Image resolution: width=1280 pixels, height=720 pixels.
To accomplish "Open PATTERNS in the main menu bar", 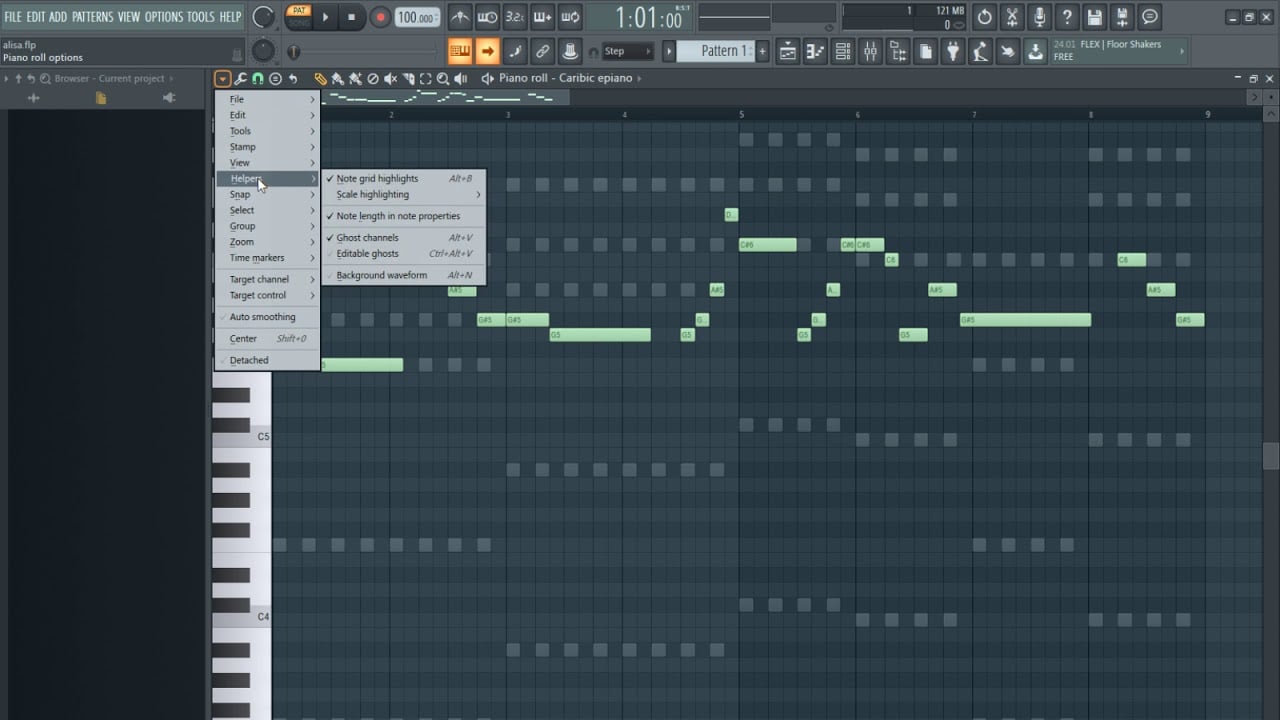I will tap(92, 17).
